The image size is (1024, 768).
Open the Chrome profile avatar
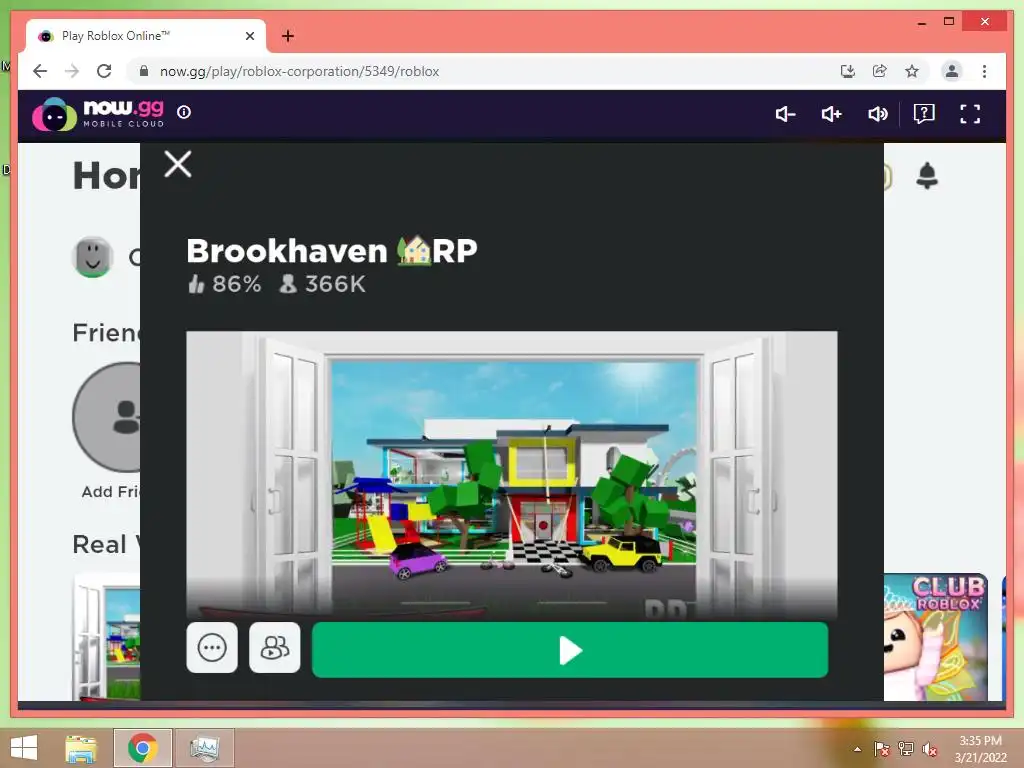952,71
